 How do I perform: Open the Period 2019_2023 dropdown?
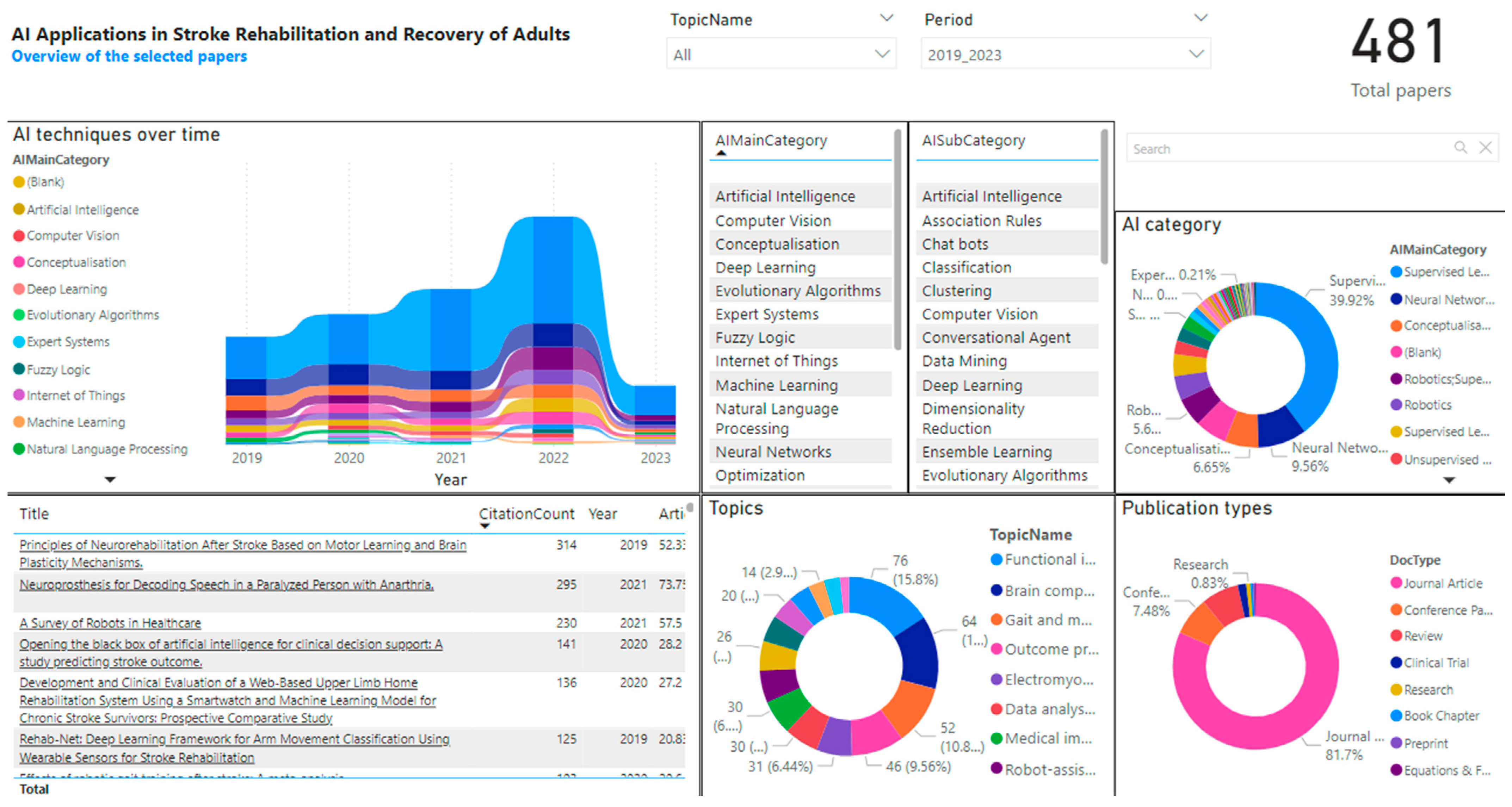1196,55
